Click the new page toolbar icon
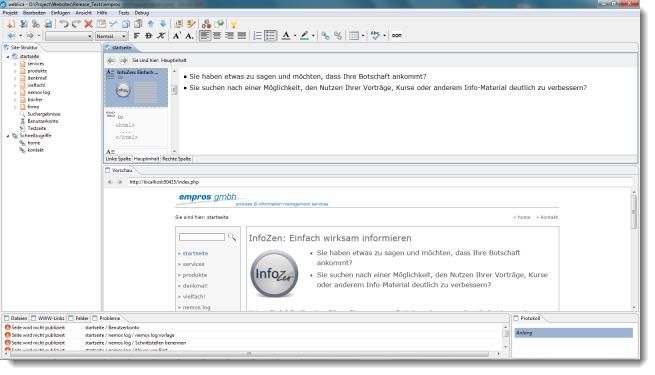Screen dimensions: 655x375 [x=11, y=24]
